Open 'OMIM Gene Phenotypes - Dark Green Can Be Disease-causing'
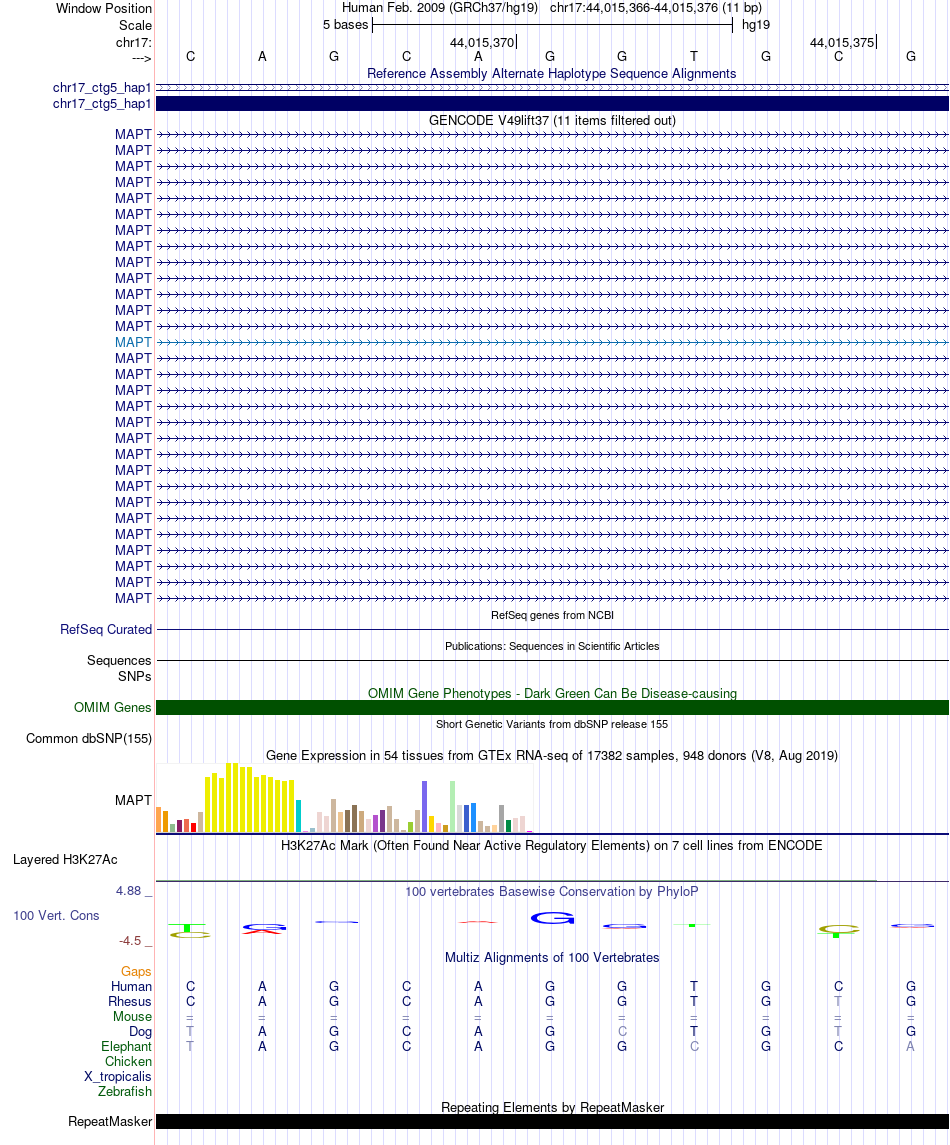950x1145 pixels. pyautogui.click(x=552, y=694)
